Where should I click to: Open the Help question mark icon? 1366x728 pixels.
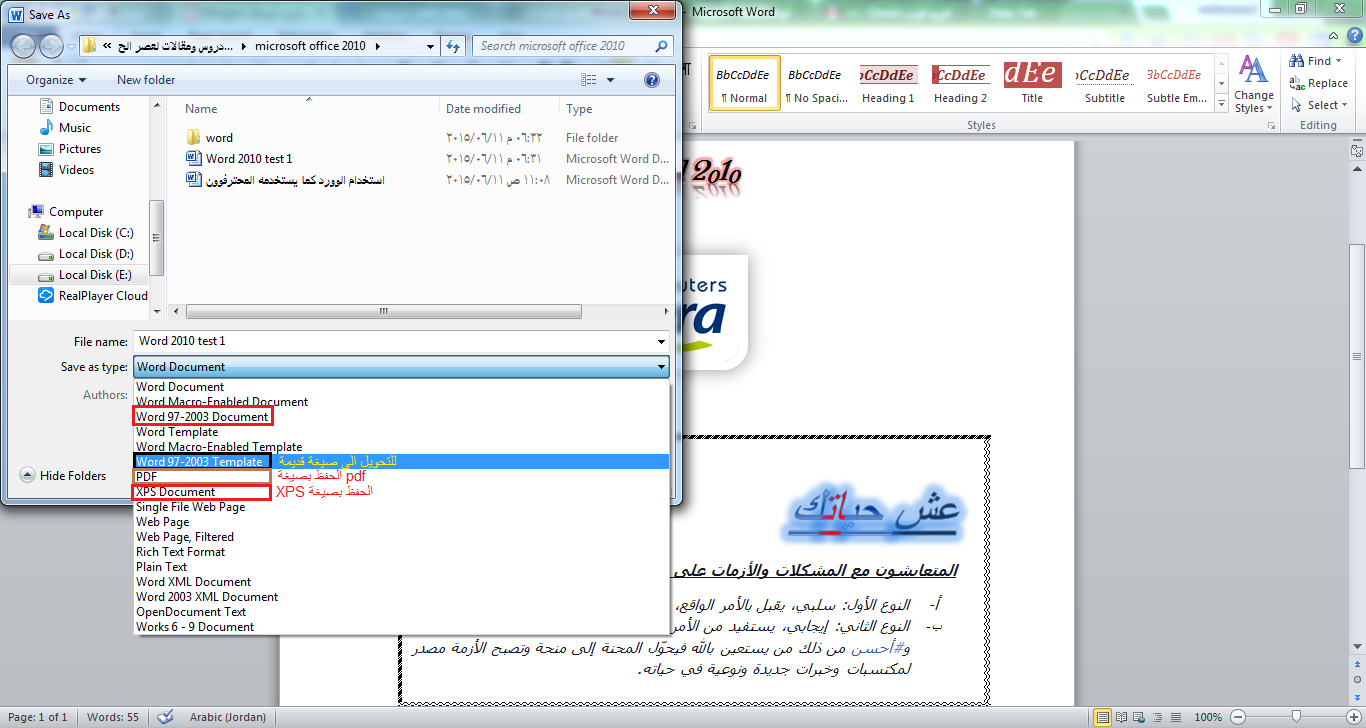click(652, 80)
